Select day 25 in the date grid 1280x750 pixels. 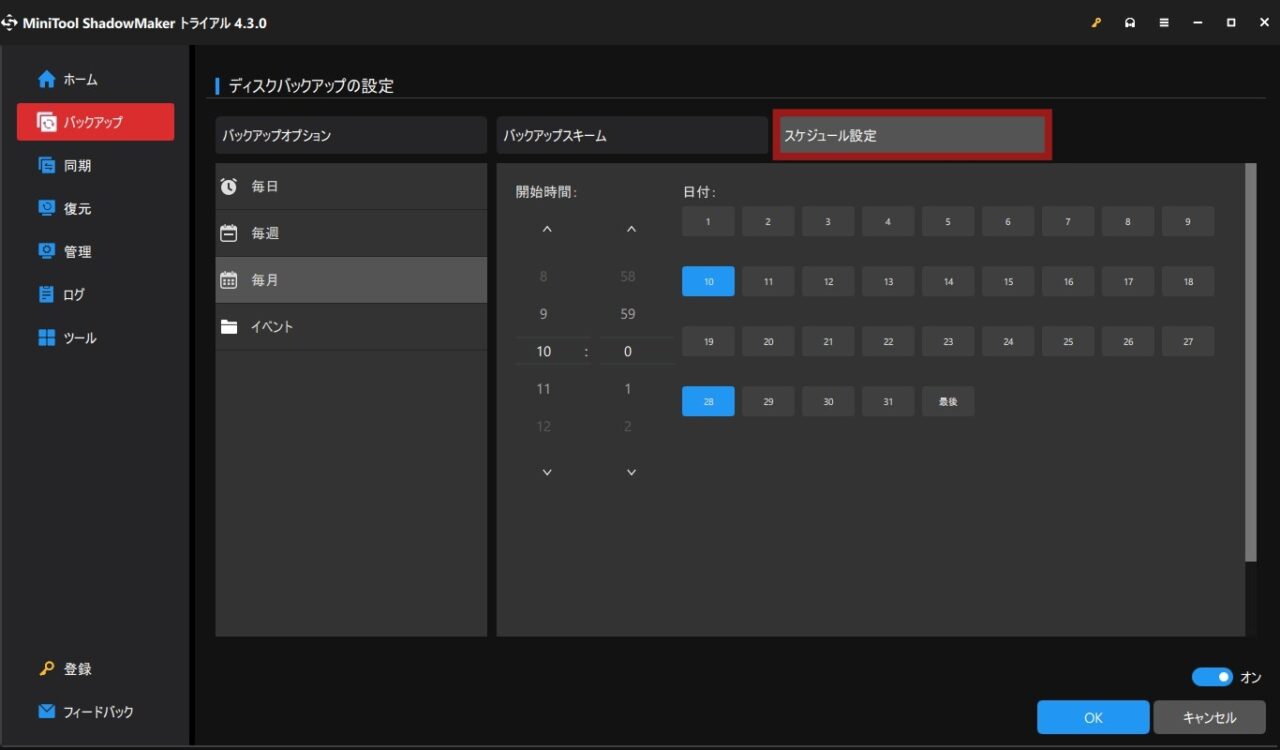[x=1068, y=341]
